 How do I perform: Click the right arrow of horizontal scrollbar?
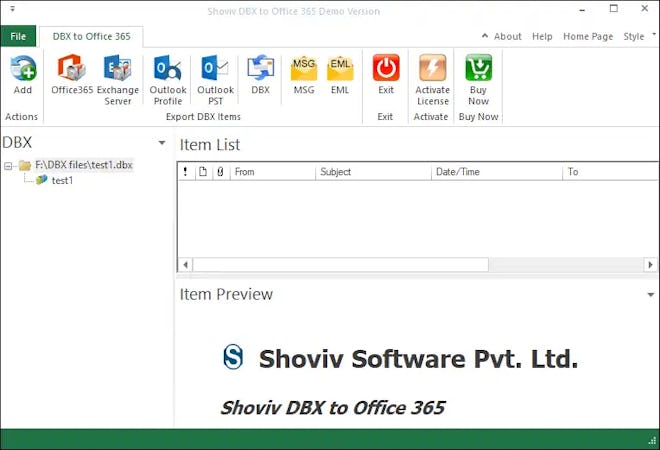[650, 265]
